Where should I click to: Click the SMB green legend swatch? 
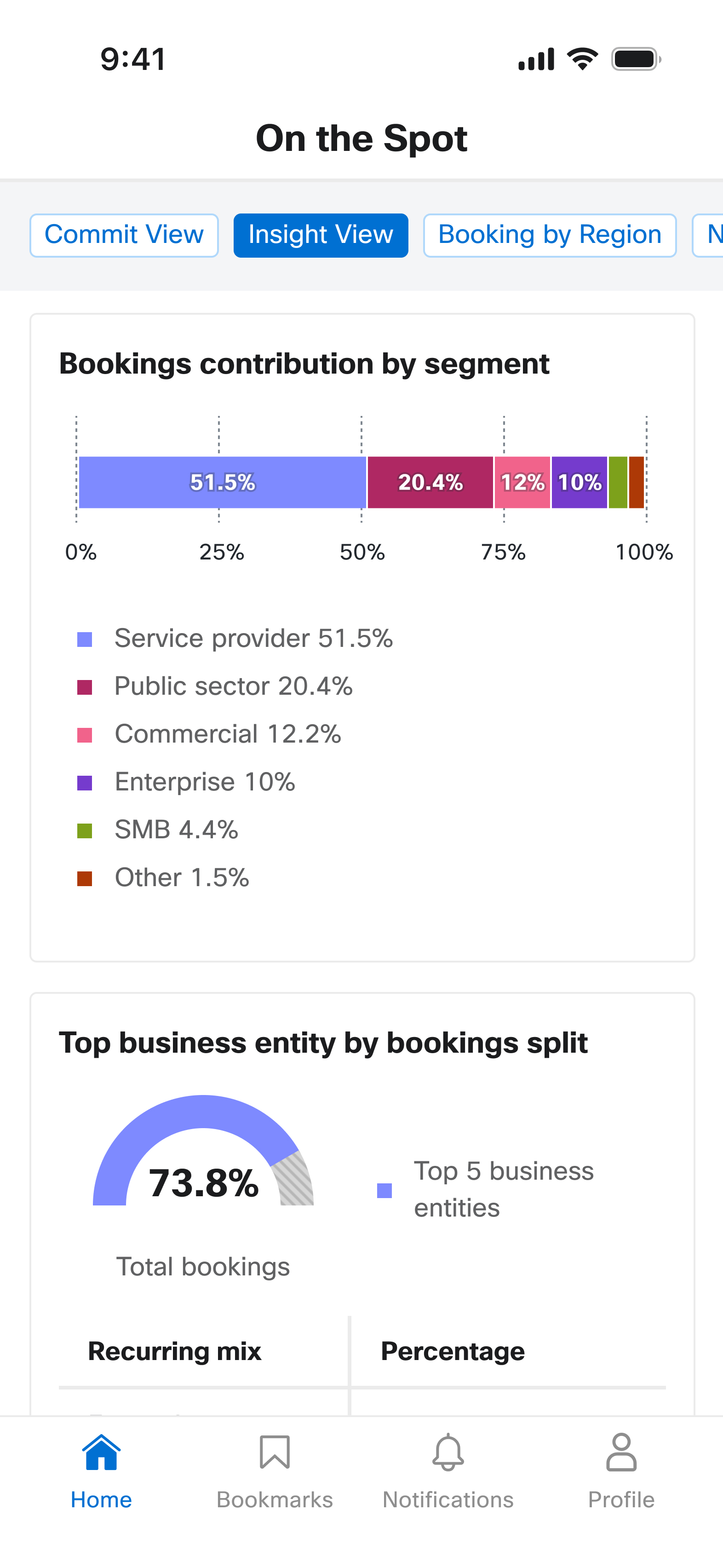[x=85, y=830]
